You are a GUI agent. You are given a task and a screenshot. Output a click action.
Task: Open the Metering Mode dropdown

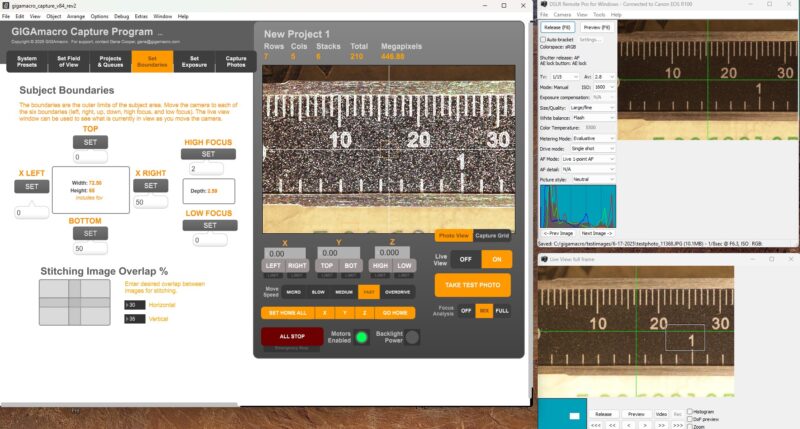(593, 138)
